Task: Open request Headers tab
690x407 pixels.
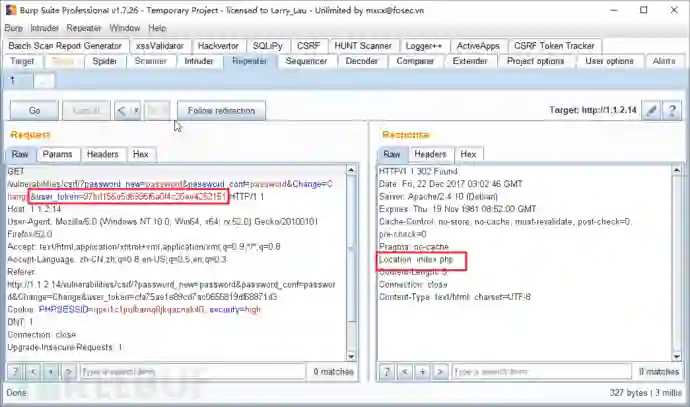Action: (103, 154)
